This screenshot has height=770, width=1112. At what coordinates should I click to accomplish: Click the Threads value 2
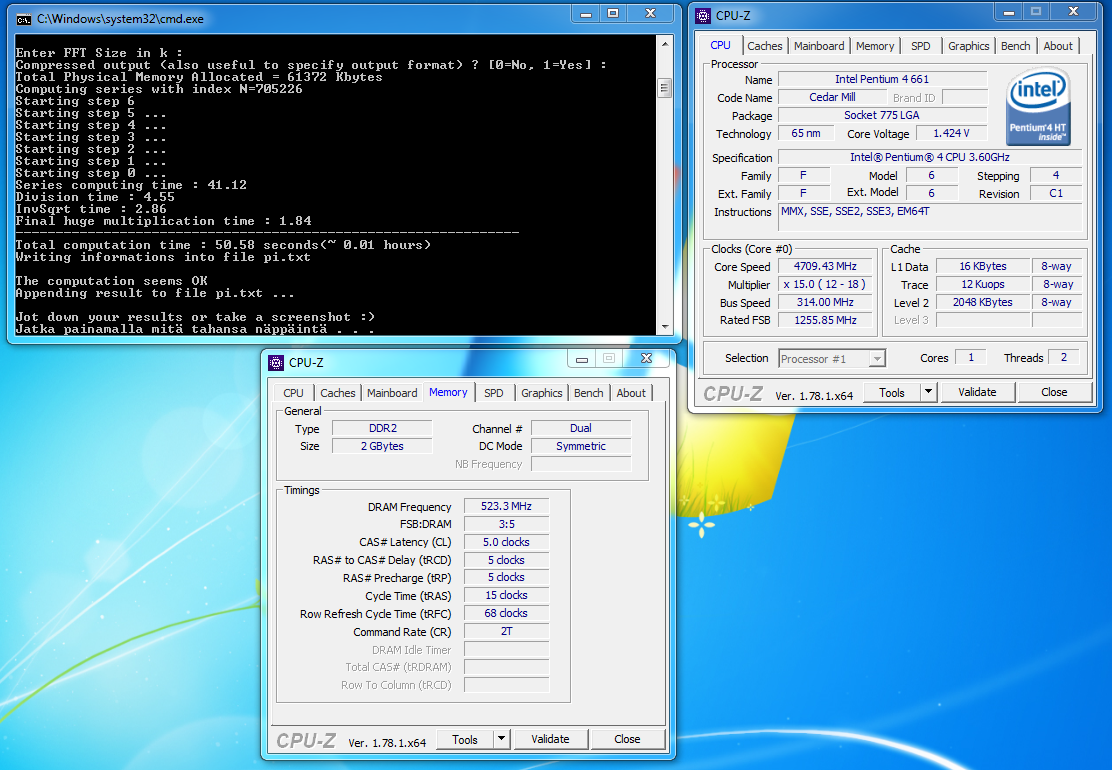[x=1063, y=358]
